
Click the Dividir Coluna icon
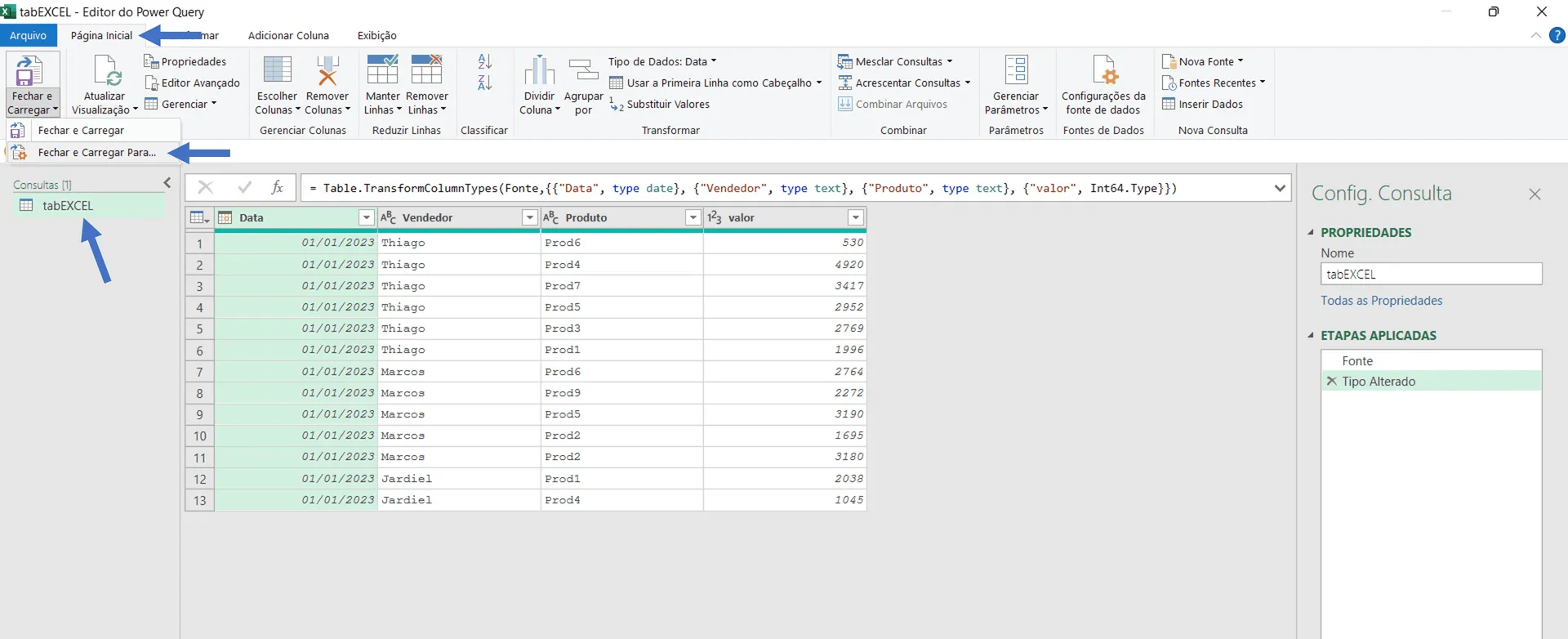(539, 70)
